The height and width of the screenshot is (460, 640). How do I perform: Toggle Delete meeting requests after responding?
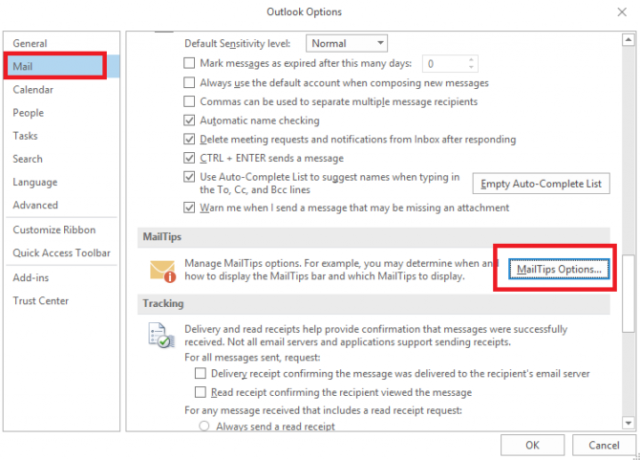189,139
